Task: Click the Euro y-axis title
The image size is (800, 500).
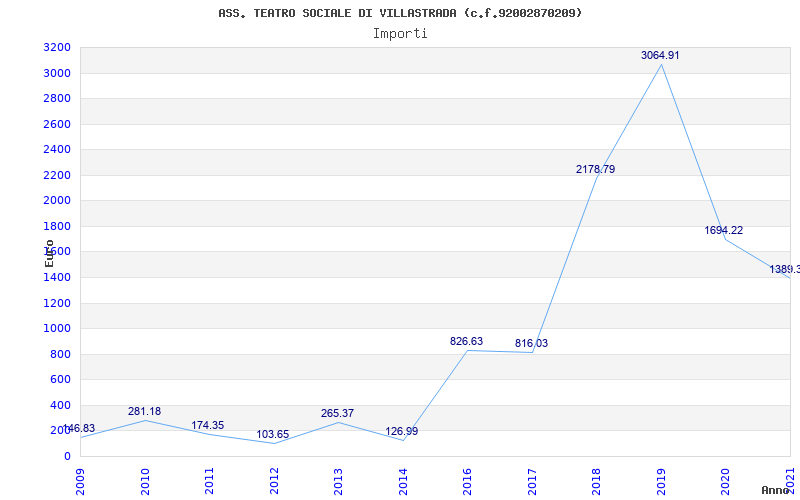Action: (49, 253)
